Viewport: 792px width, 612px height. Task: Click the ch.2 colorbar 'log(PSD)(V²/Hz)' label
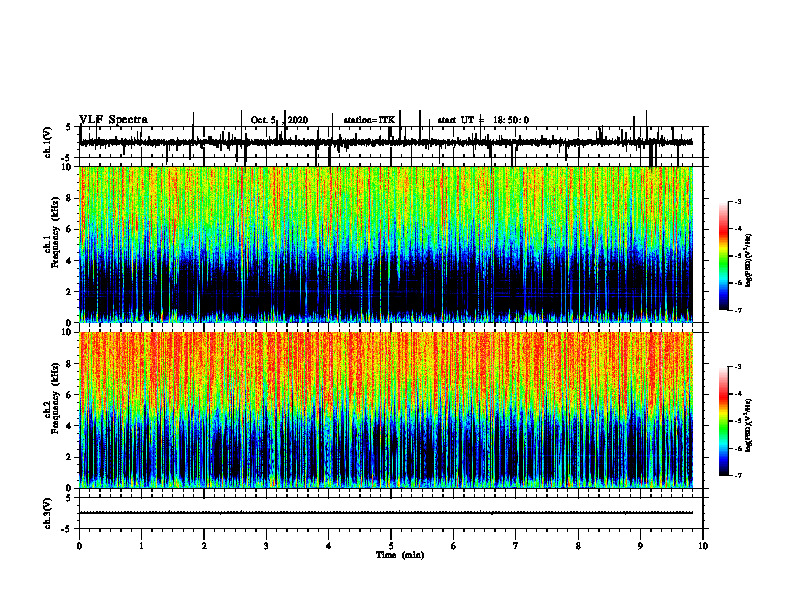coord(749,424)
